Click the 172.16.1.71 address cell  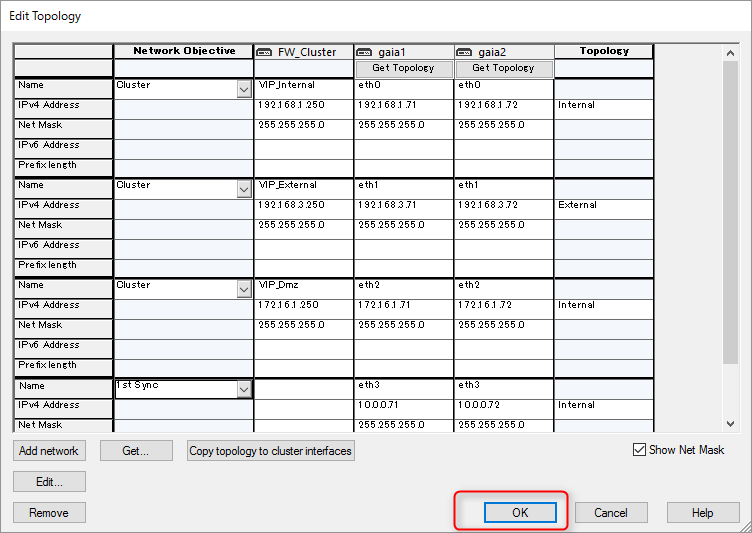click(404, 309)
